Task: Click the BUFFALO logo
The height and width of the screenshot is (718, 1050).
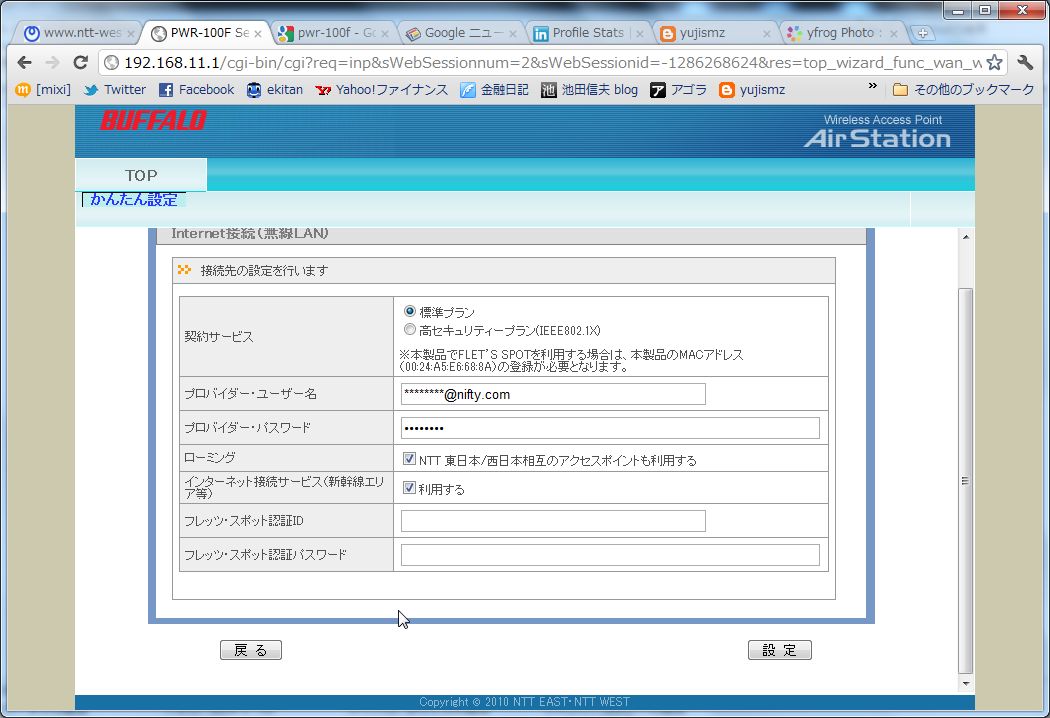Action: 153,121
